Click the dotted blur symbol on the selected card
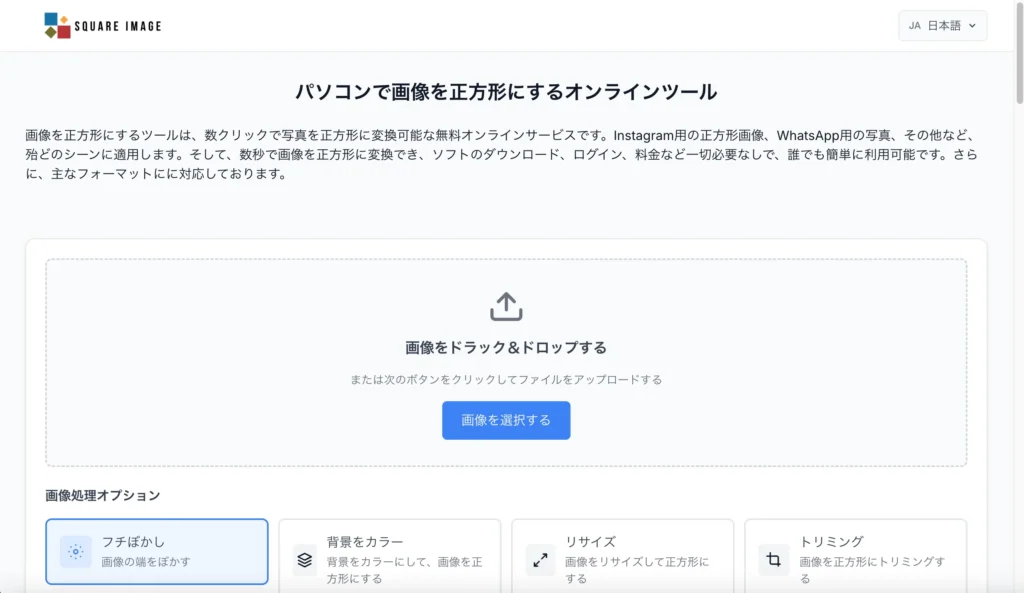 [76, 551]
